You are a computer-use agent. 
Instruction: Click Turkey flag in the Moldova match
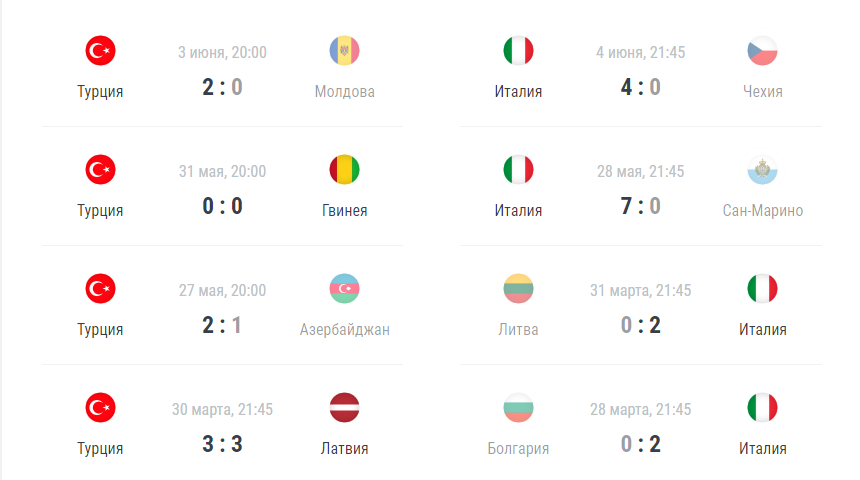click(x=100, y=50)
